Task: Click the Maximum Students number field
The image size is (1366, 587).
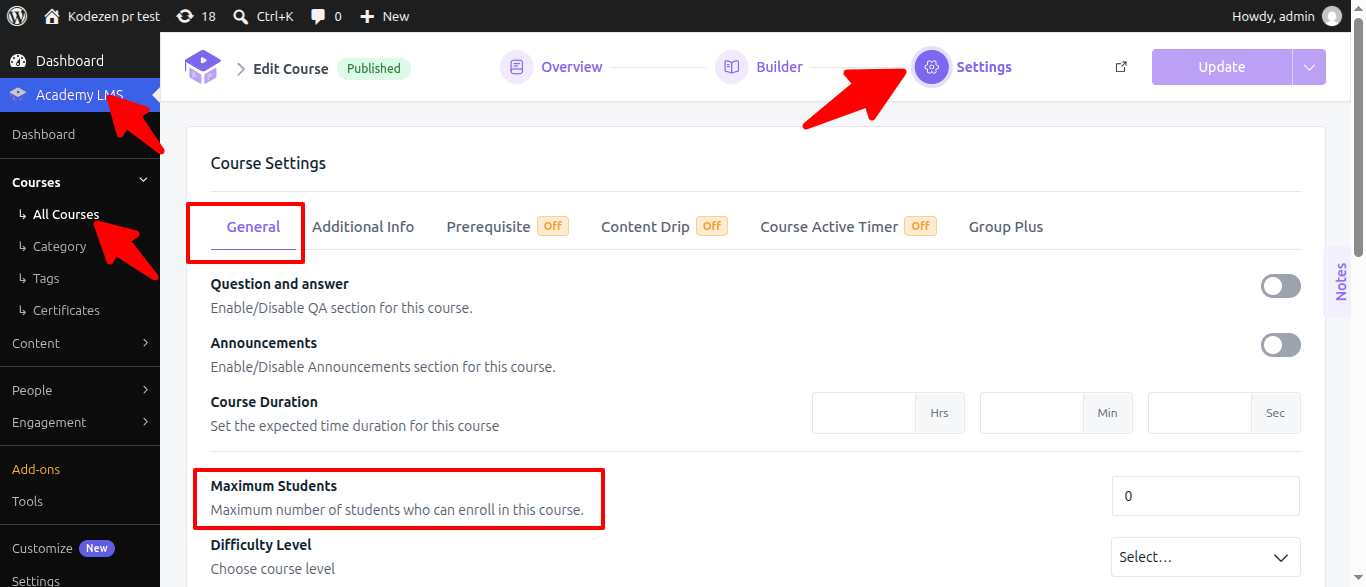Action: coord(1206,496)
